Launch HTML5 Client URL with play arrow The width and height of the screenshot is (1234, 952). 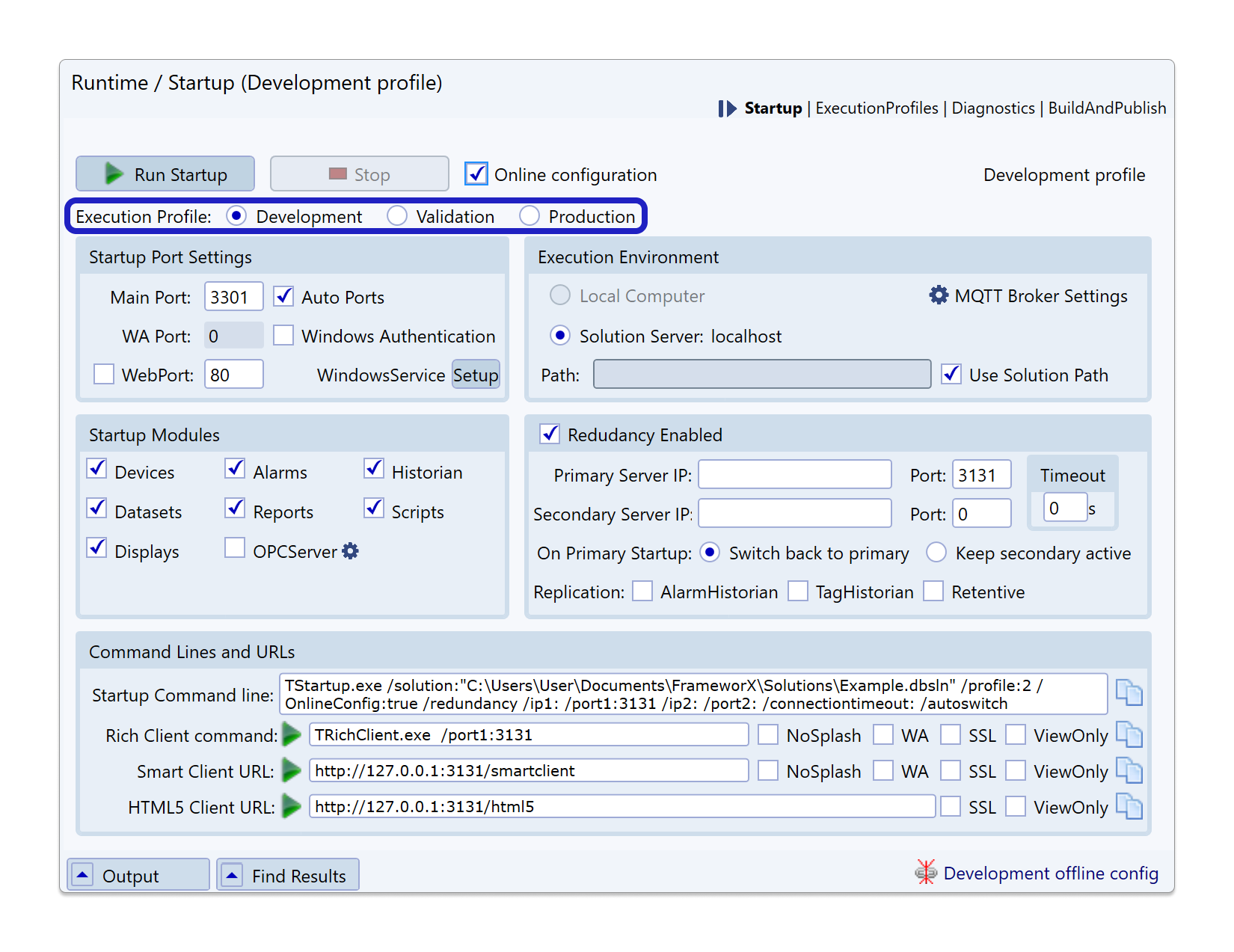click(292, 806)
